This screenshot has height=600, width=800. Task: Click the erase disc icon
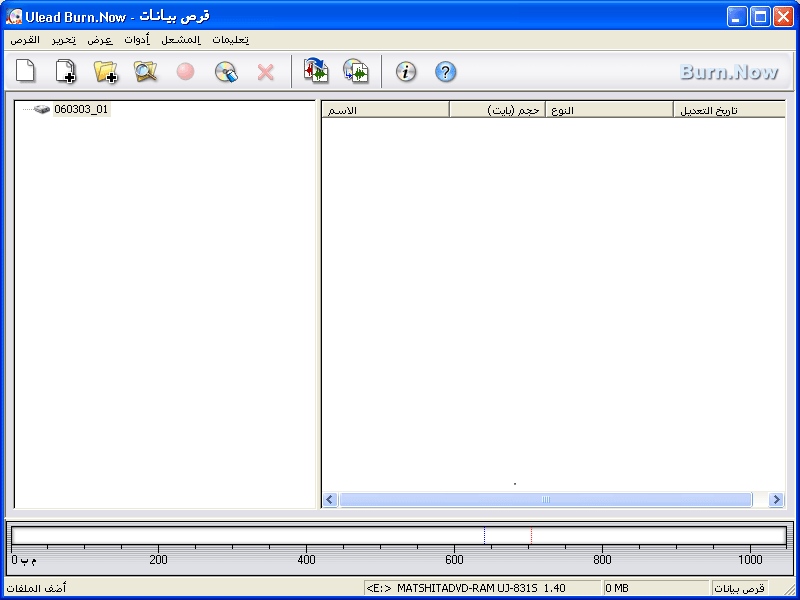pyautogui.click(x=226, y=72)
